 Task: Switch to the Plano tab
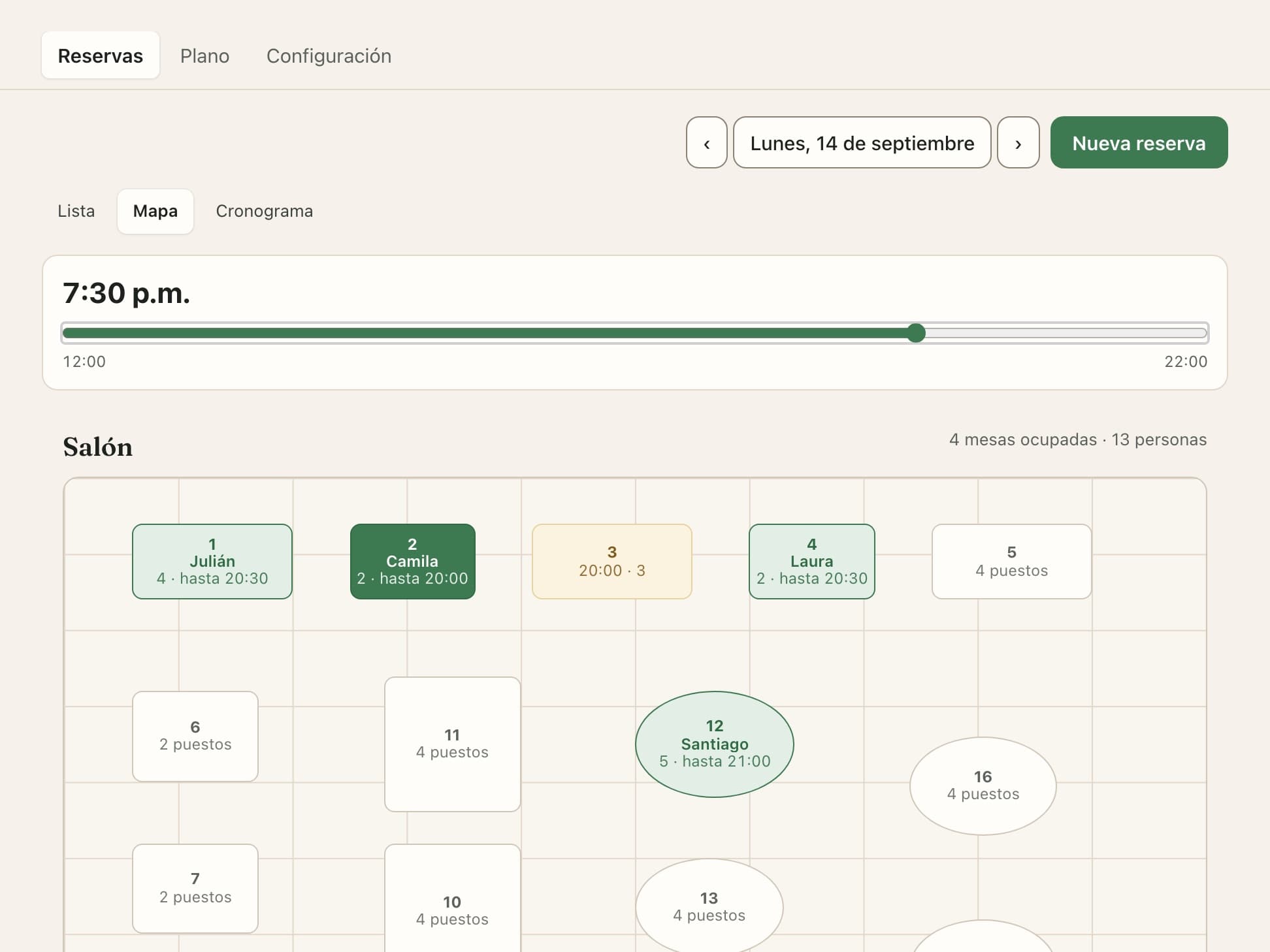click(204, 56)
